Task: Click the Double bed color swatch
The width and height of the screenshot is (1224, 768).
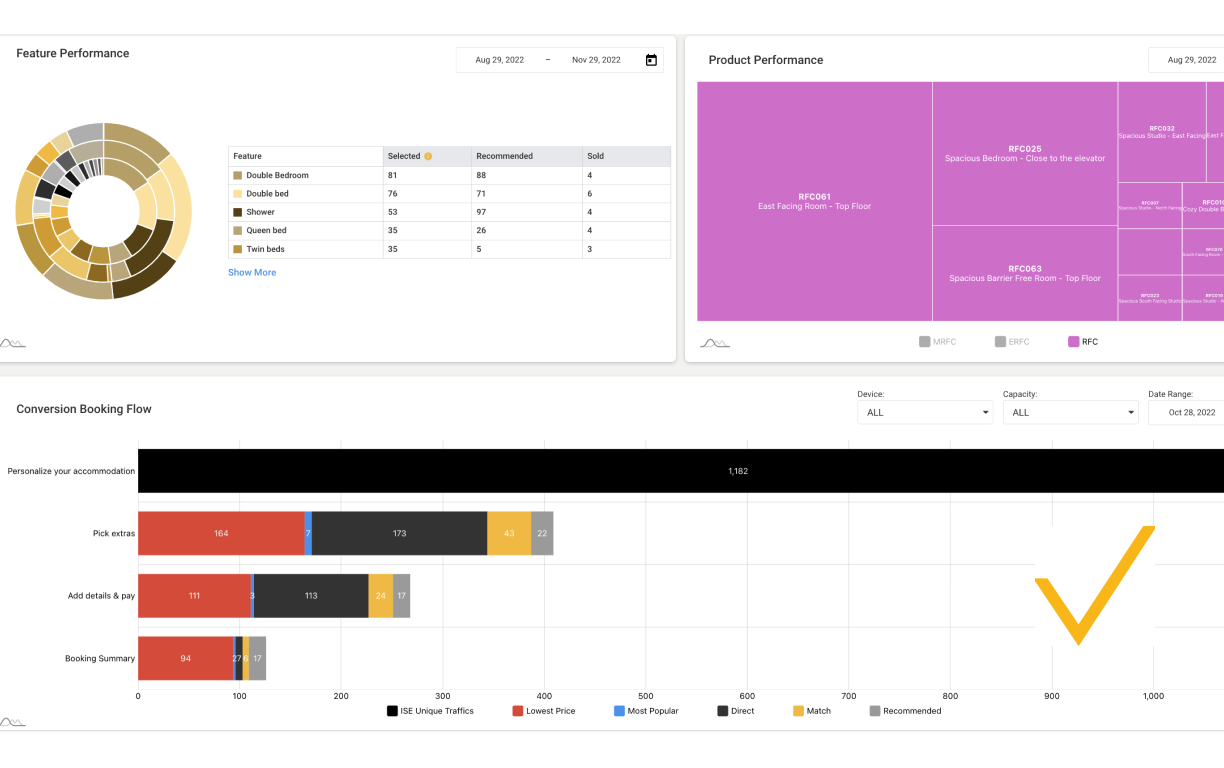Action: coord(237,194)
